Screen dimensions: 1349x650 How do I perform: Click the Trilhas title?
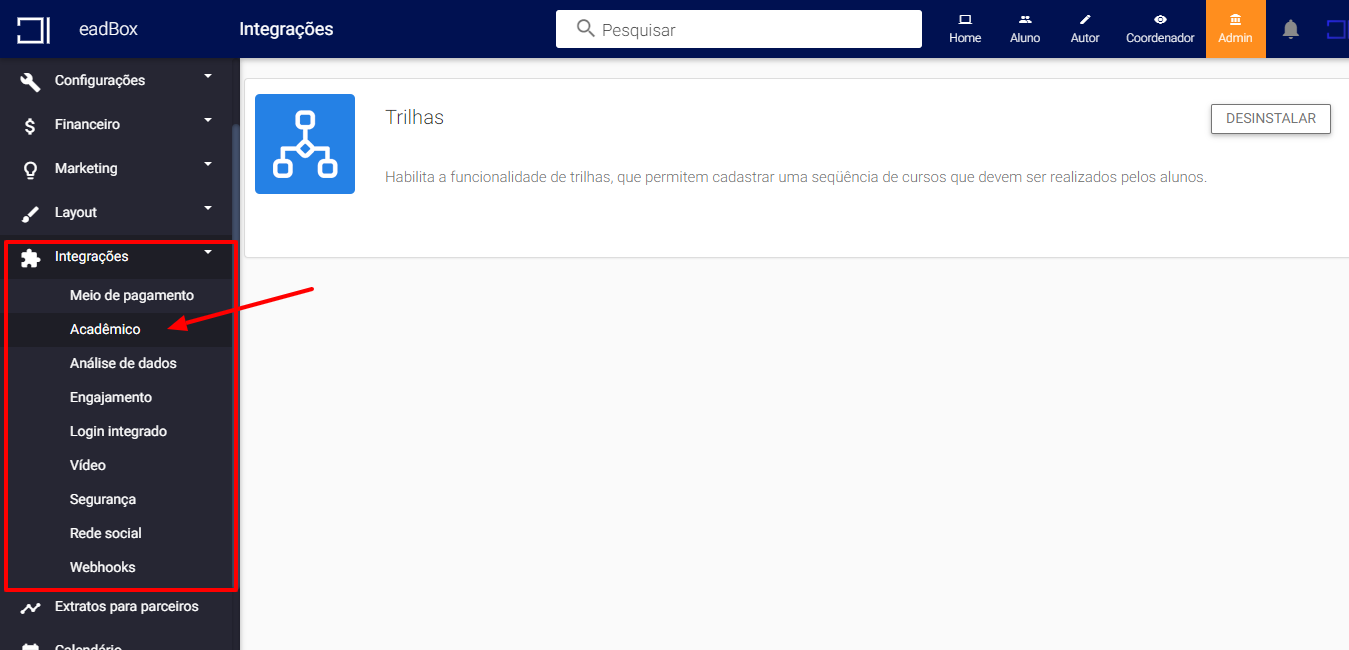(x=414, y=117)
